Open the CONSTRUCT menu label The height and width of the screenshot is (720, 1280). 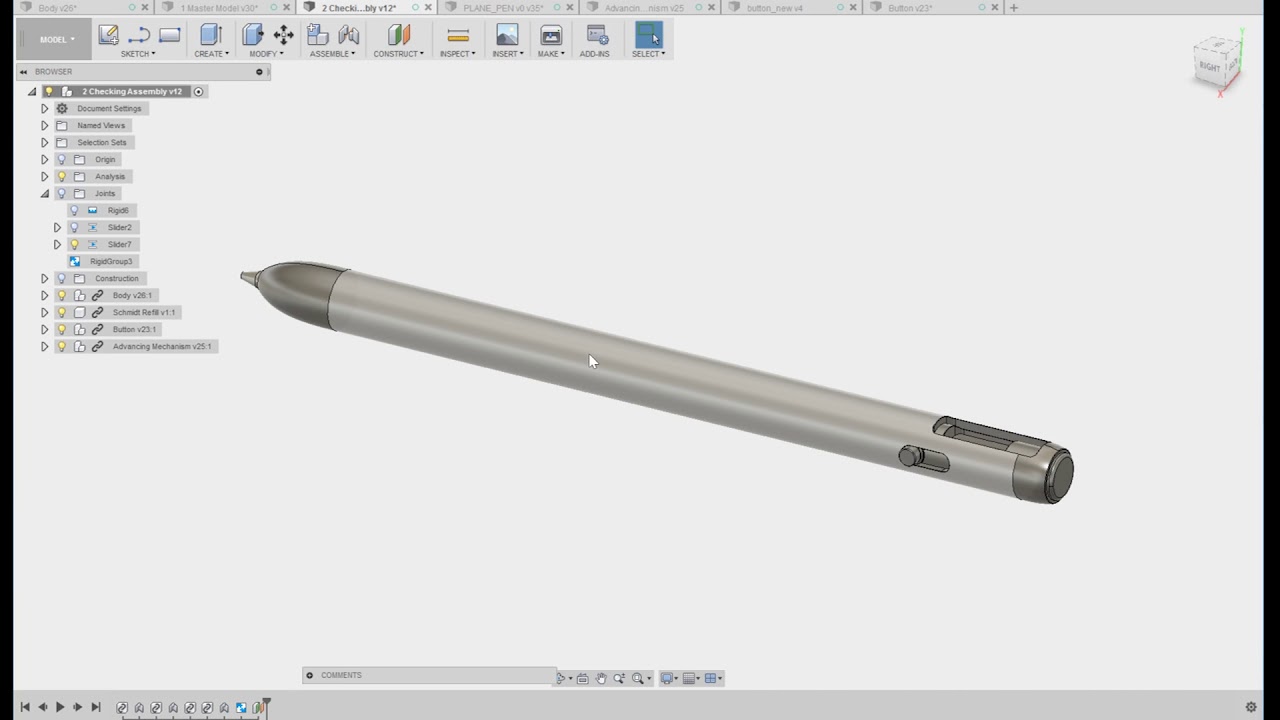398,54
